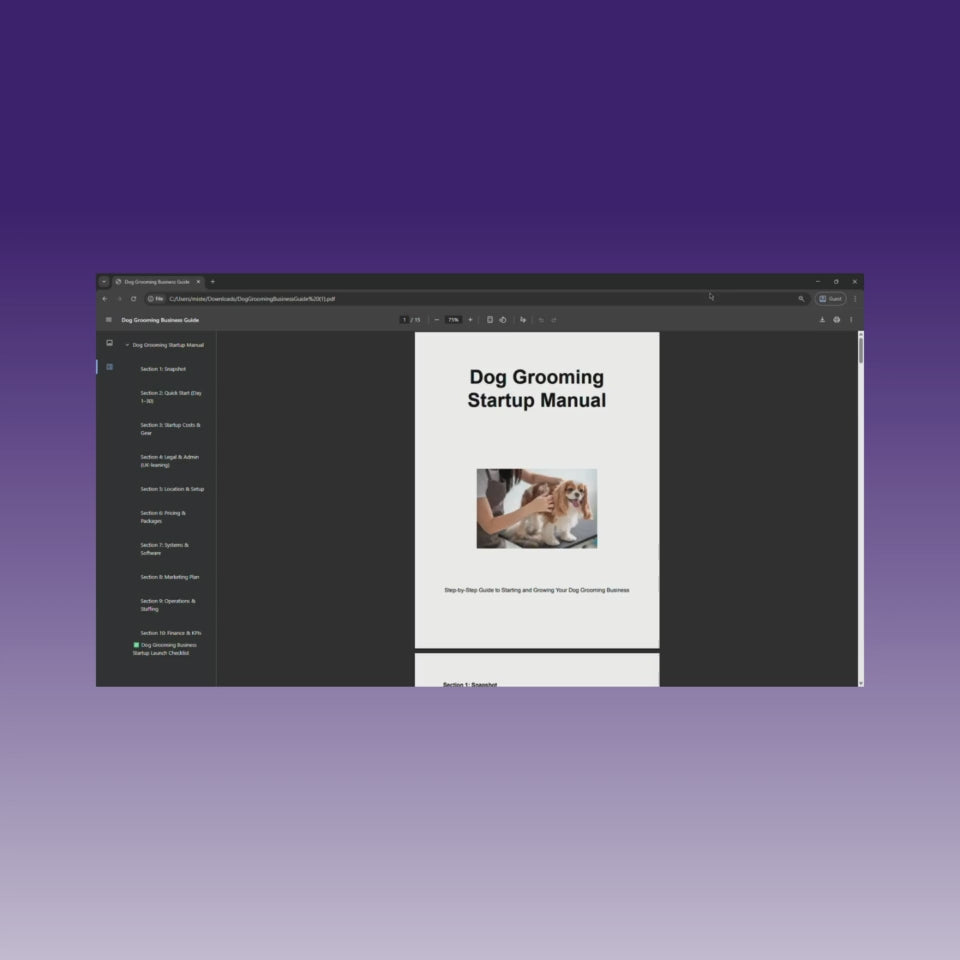Zoom out of the PDF document

(437, 320)
